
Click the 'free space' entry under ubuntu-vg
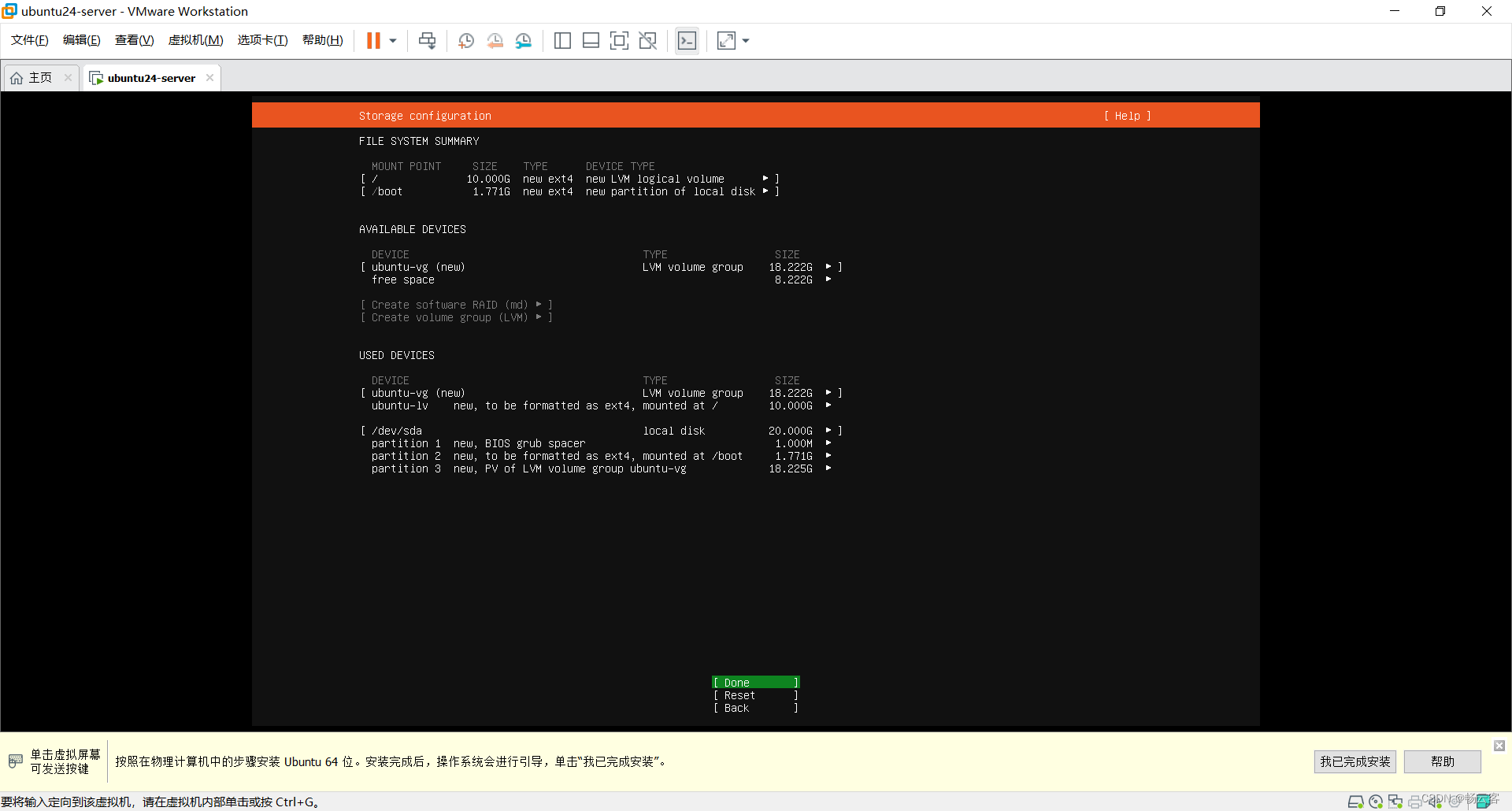click(x=403, y=280)
